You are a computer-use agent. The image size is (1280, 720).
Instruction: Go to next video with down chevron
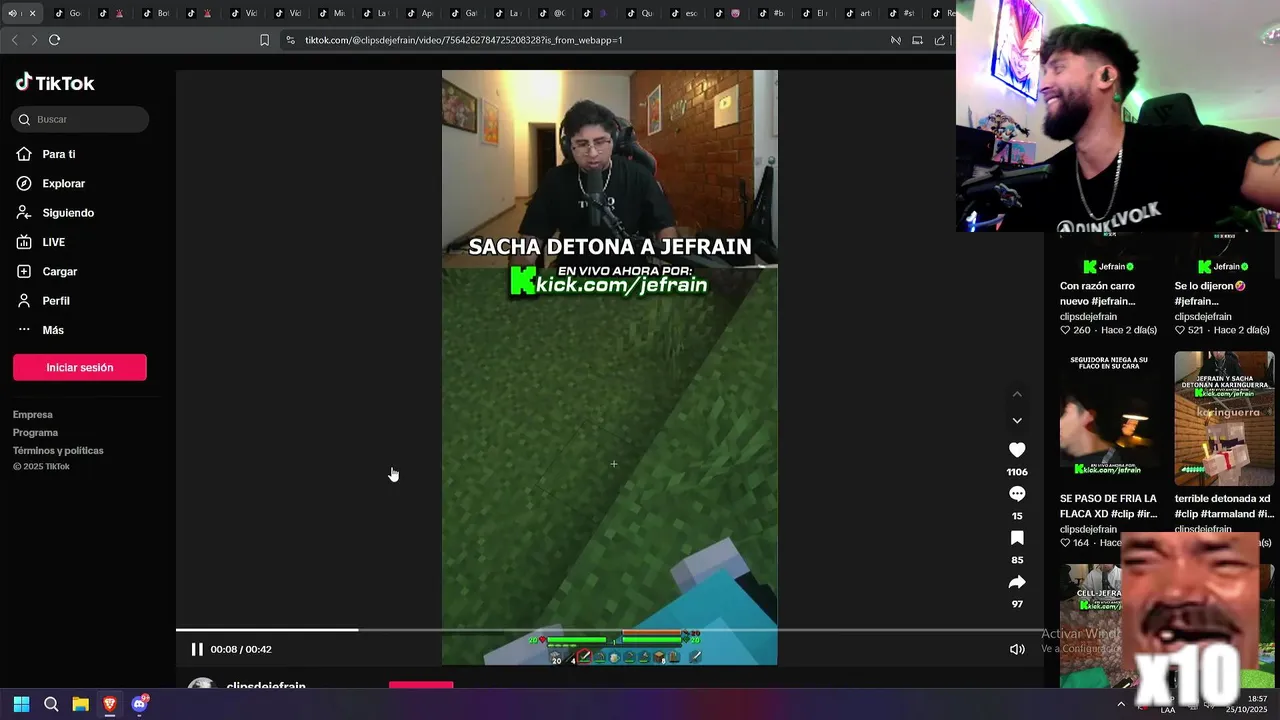[1017, 421]
